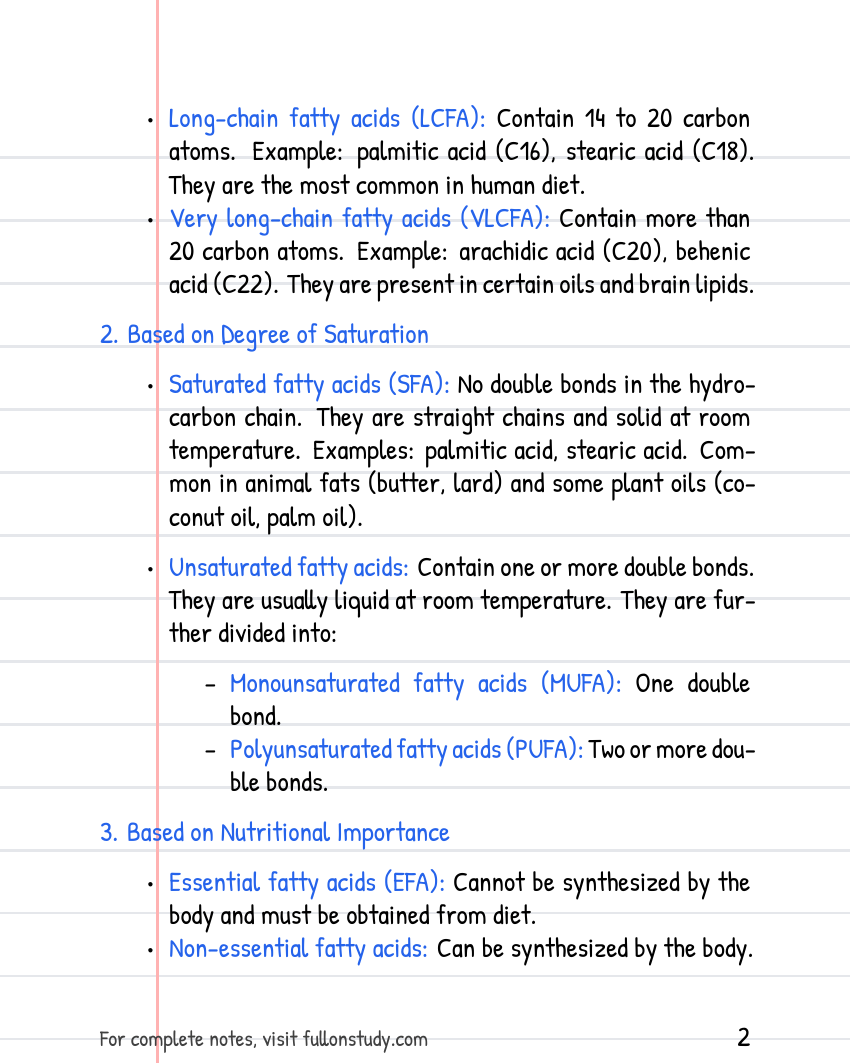Click the text 'palmitic acid (C16), stearic acid (C18).'

(555, 152)
